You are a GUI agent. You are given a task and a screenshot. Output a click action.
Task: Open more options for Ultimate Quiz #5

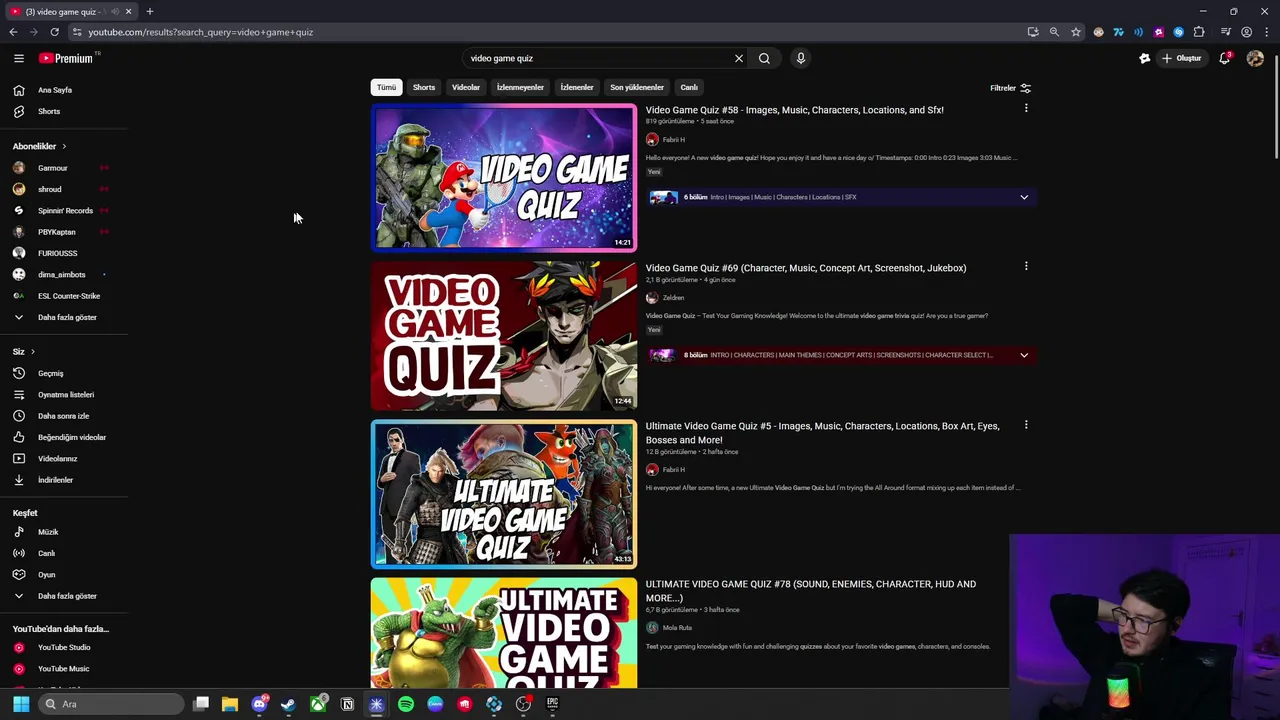tap(1025, 425)
